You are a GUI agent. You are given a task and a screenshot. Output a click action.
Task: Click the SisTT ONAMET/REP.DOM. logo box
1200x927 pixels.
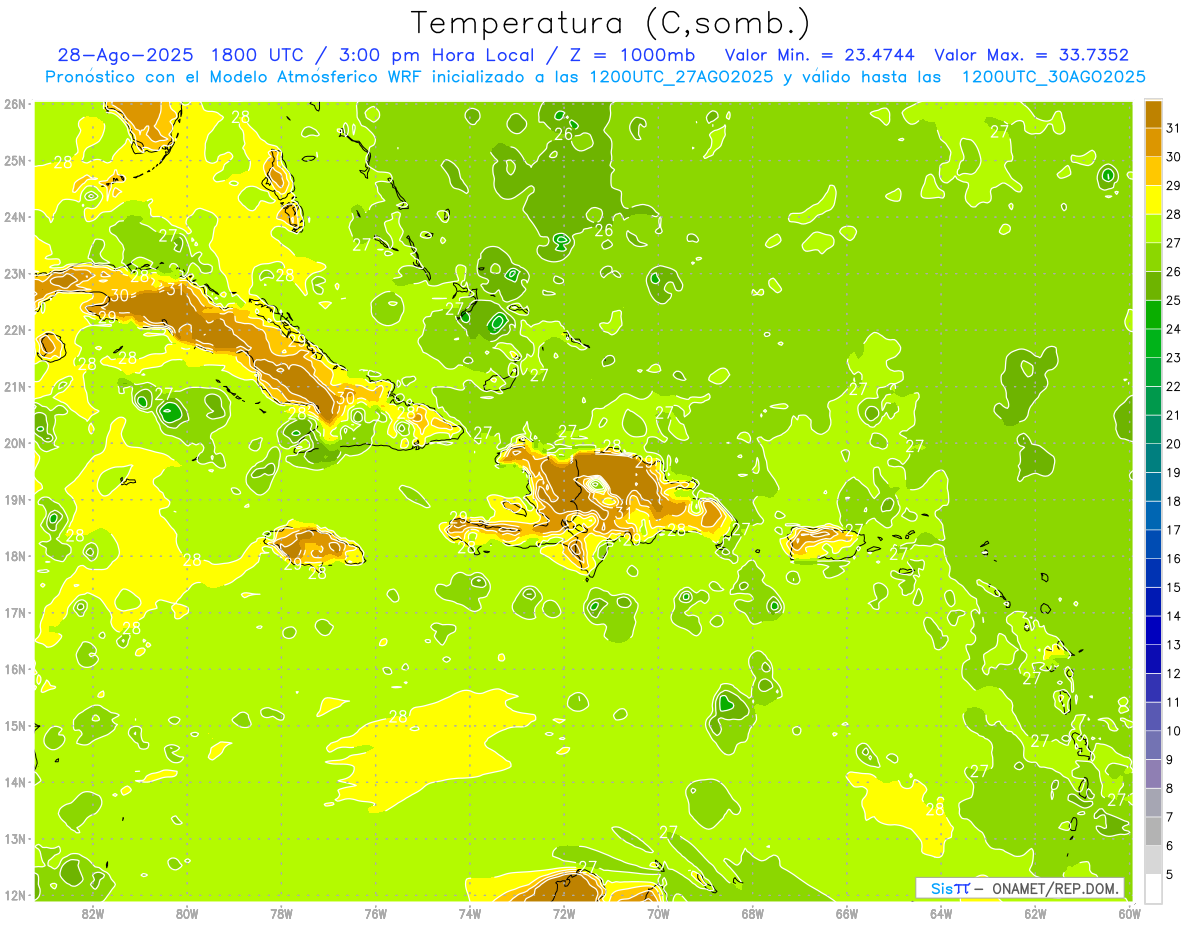coord(1020,888)
